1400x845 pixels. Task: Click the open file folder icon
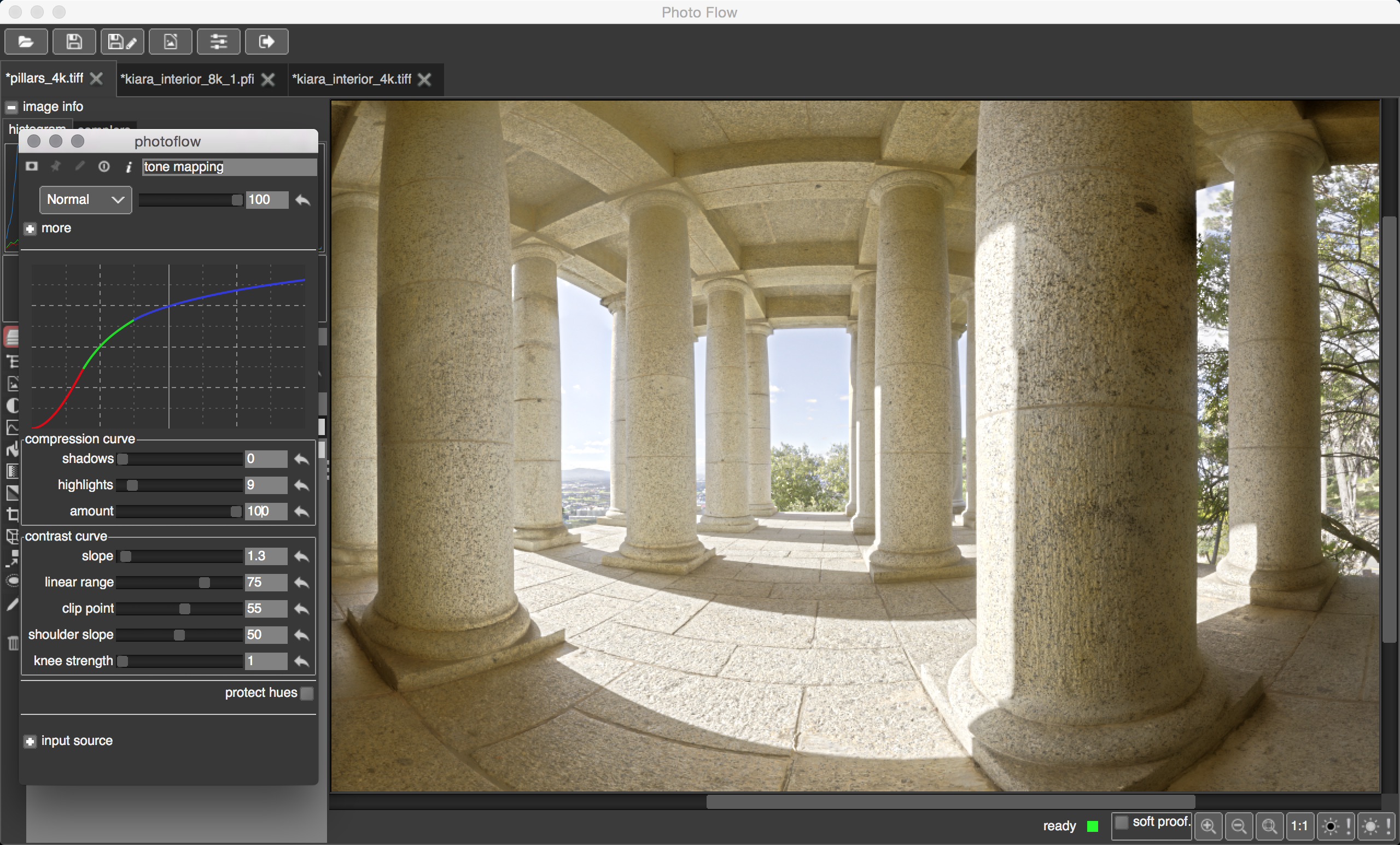pyautogui.click(x=26, y=42)
